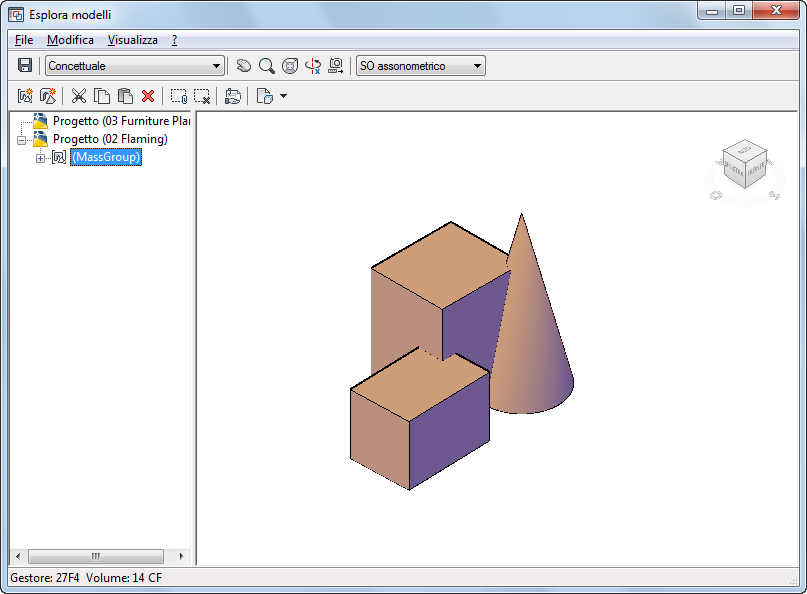Image resolution: width=807 pixels, height=594 pixels.
Task: Click the Zoom extents icon
Action: point(290,66)
